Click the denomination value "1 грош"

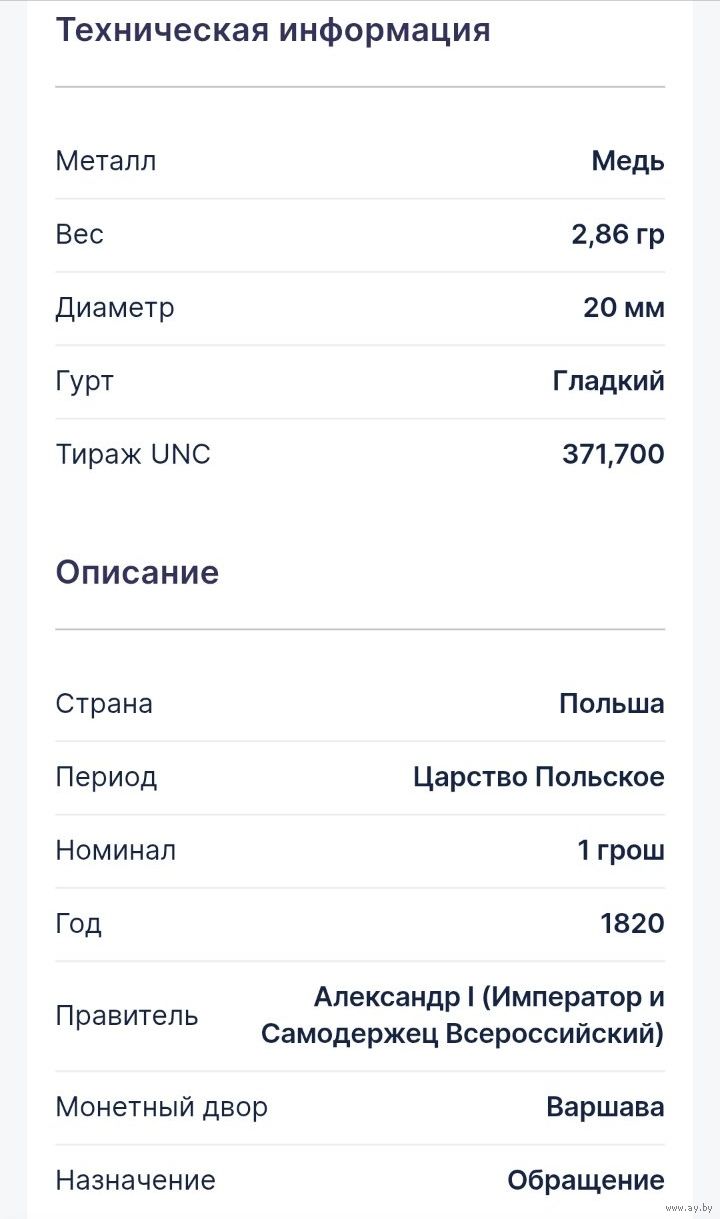click(620, 851)
